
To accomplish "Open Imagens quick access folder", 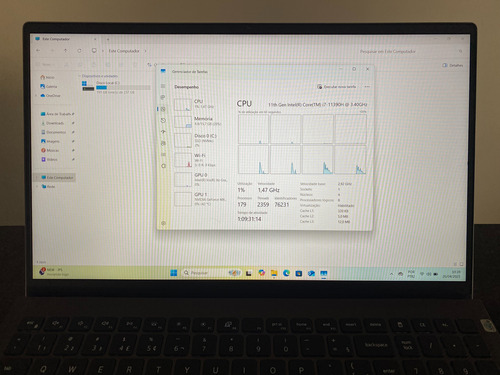I will (x=51, y=141).
